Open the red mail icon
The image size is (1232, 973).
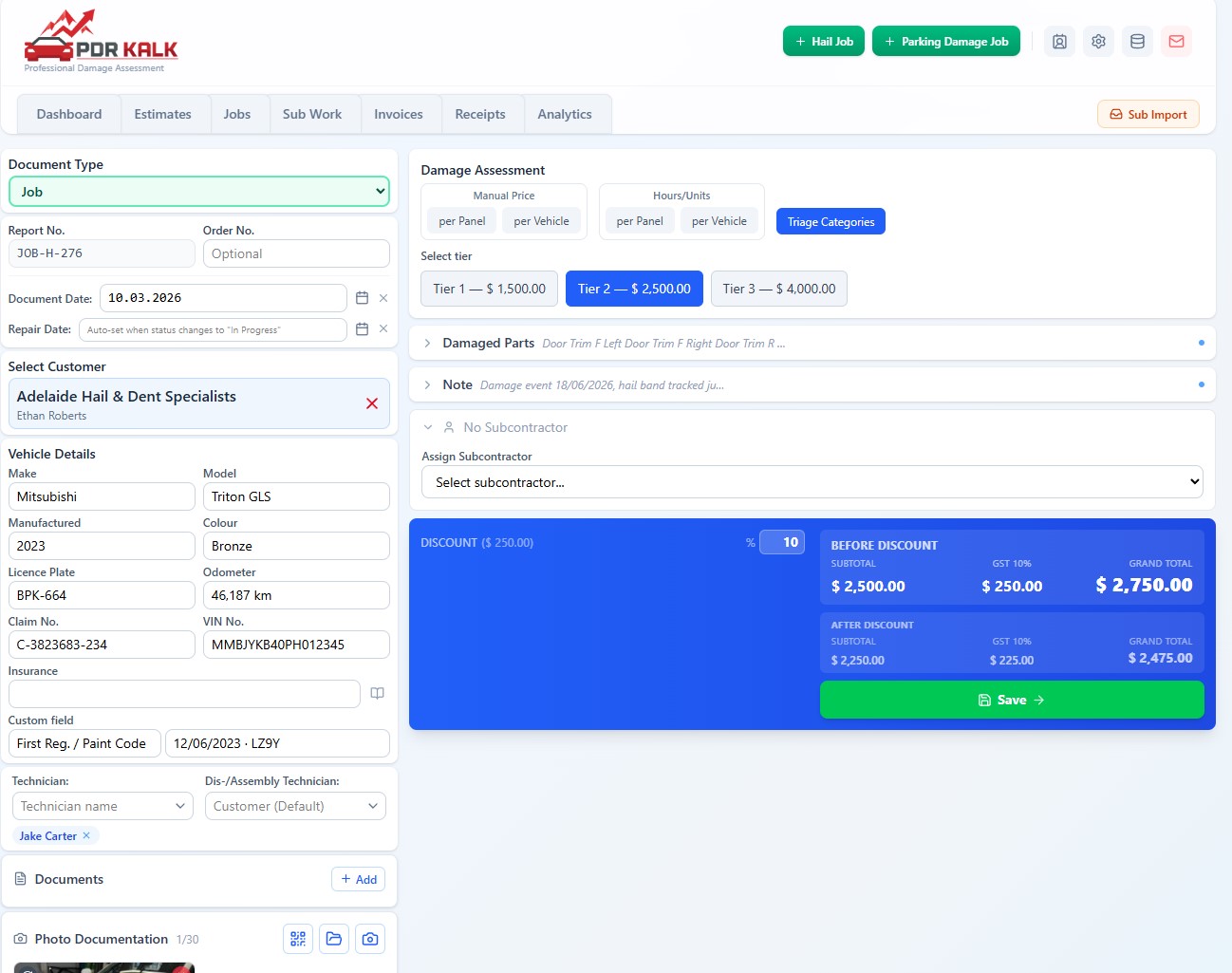coord(1176,42)
